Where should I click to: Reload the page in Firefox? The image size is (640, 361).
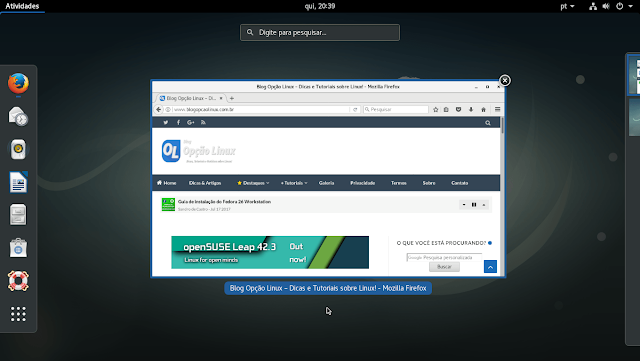[355, 109]
